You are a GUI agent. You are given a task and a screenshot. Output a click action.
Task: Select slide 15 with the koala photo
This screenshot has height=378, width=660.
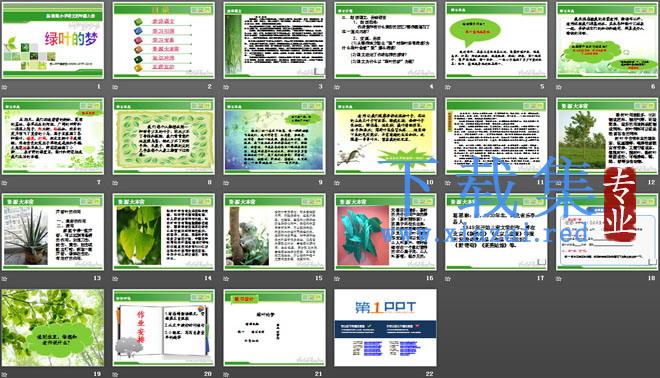click(x=274, y=232)
